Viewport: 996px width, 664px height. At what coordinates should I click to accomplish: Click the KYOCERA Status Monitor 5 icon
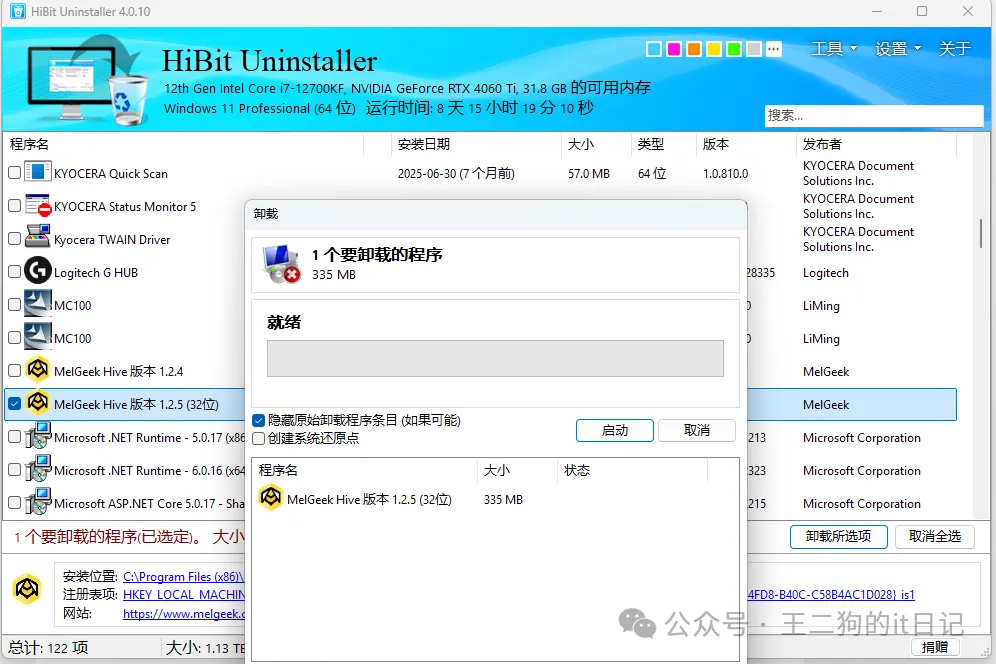point(37,205)
